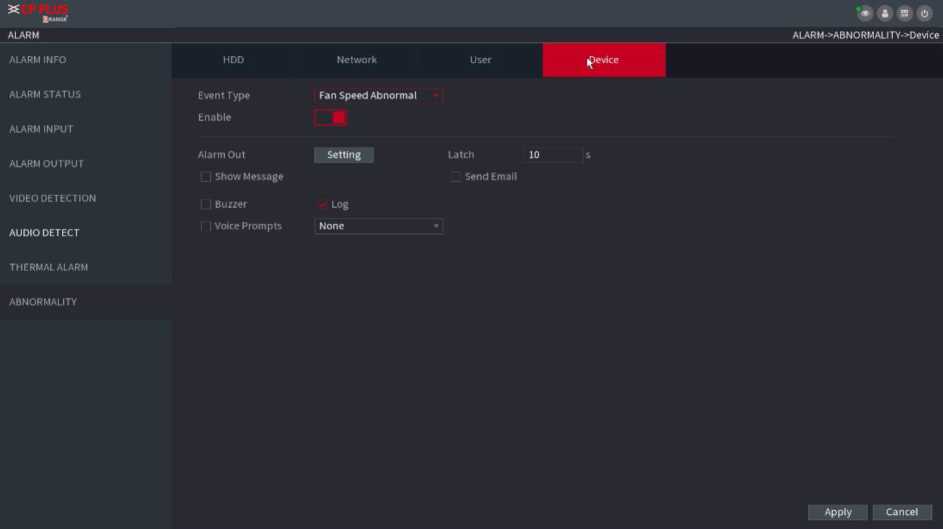Image resolution: width=943 pixels, height=529 pixels.
Task: Uncheck the Log checkbox
Action: coord(323,205)
